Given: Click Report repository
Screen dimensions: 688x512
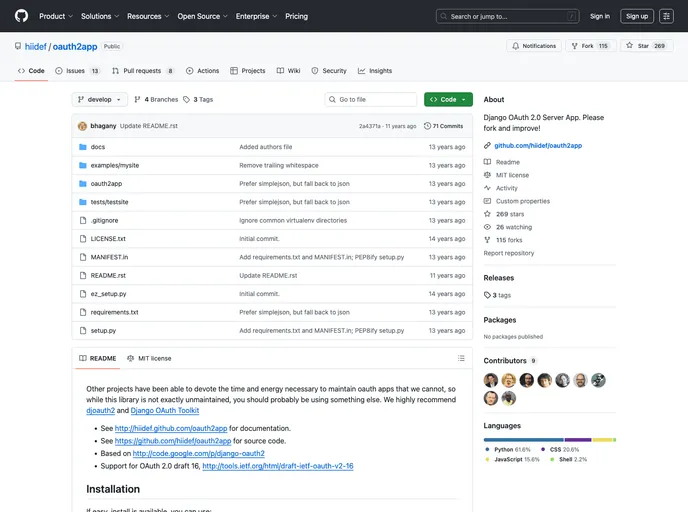Looking at the screenshot, I should pos(509,253).
